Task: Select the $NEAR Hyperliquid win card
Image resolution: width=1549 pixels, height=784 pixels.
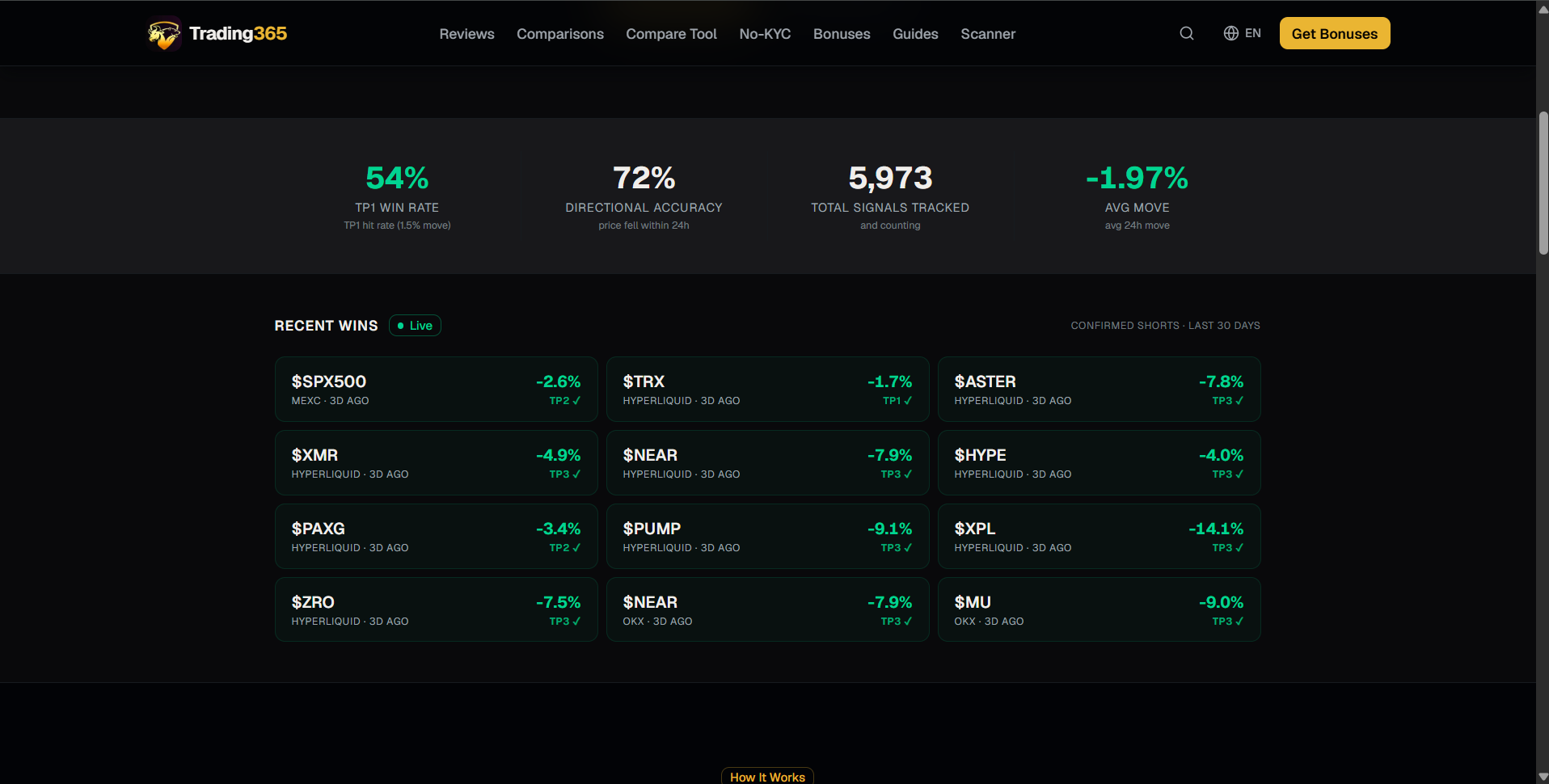Action: pos(767,462)
